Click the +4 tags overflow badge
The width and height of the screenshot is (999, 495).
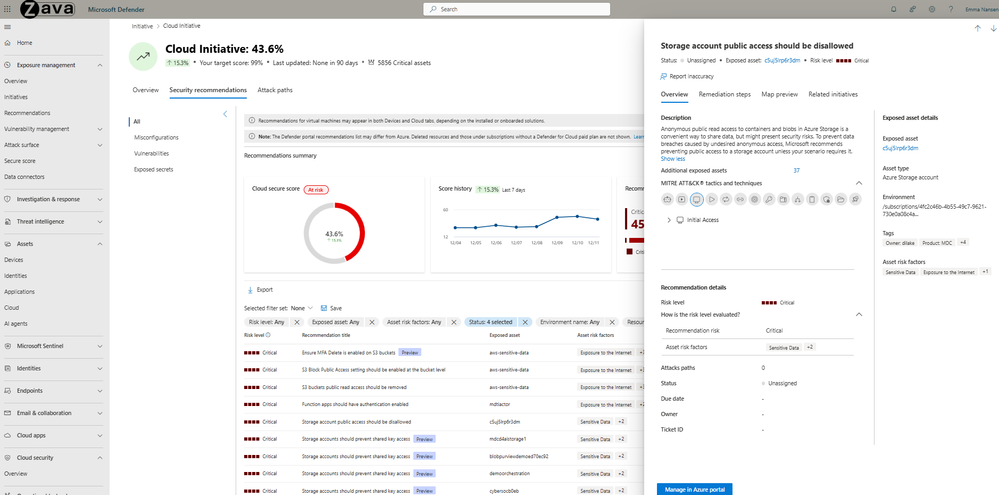tap(963, 242)
